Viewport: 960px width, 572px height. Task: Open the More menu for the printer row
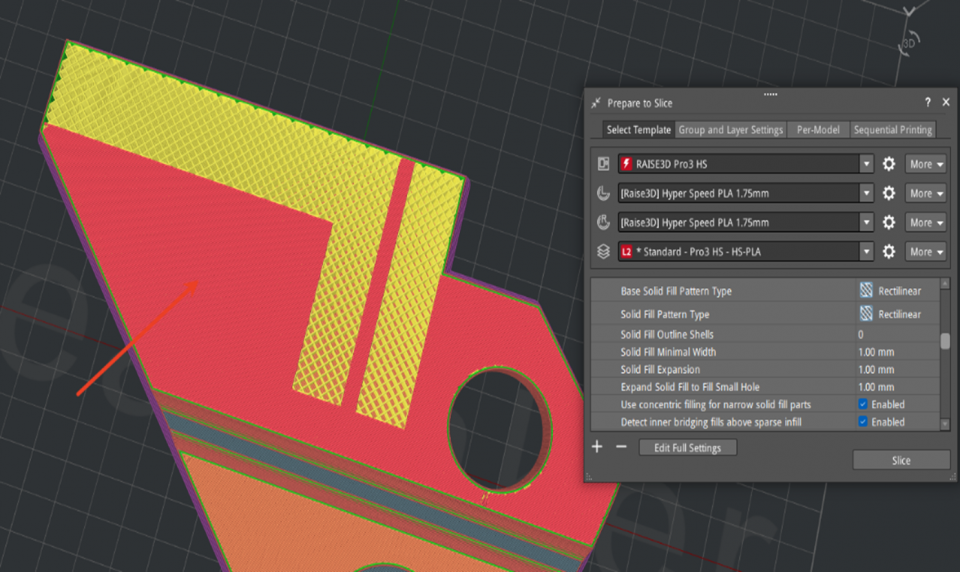pos(926,164)
